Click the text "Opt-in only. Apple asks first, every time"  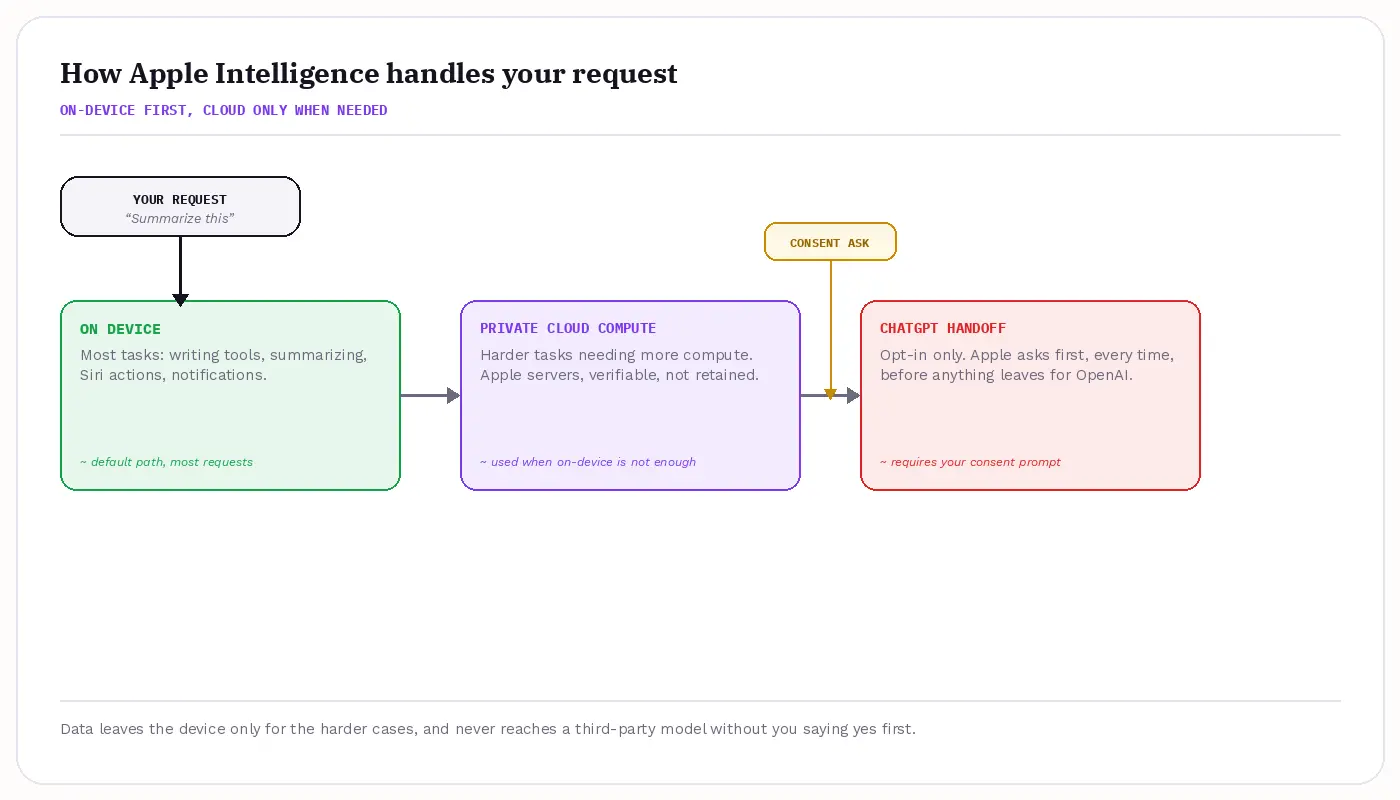(1025, 355)
